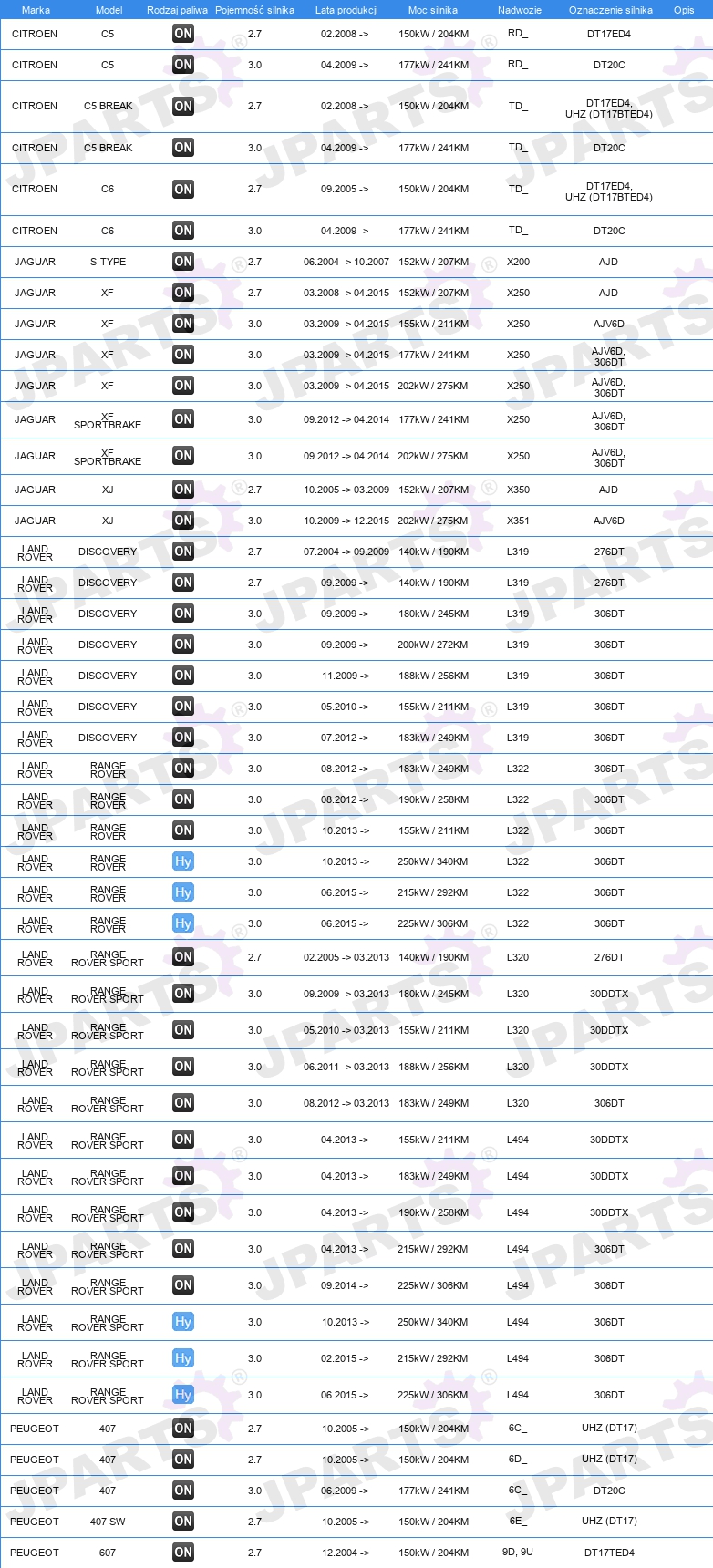This screenshot has width=713, height=1568.
Task: Click the Nadwozie column header
Action: coord(520,10)
